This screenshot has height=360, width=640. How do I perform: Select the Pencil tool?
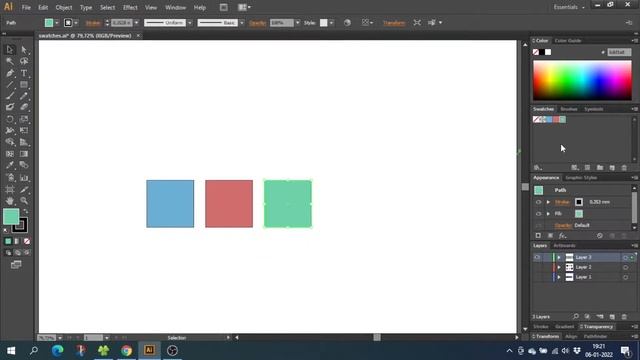[24, 96]
